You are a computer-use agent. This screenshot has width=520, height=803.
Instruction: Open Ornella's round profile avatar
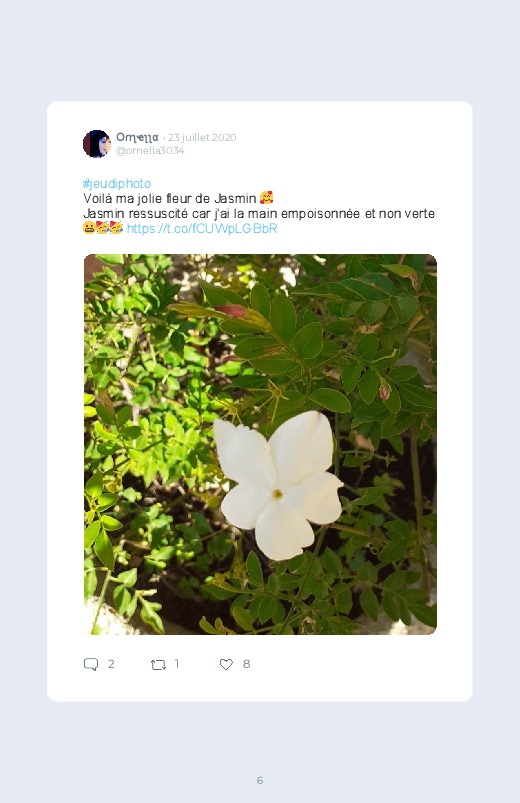coord(97,143)
